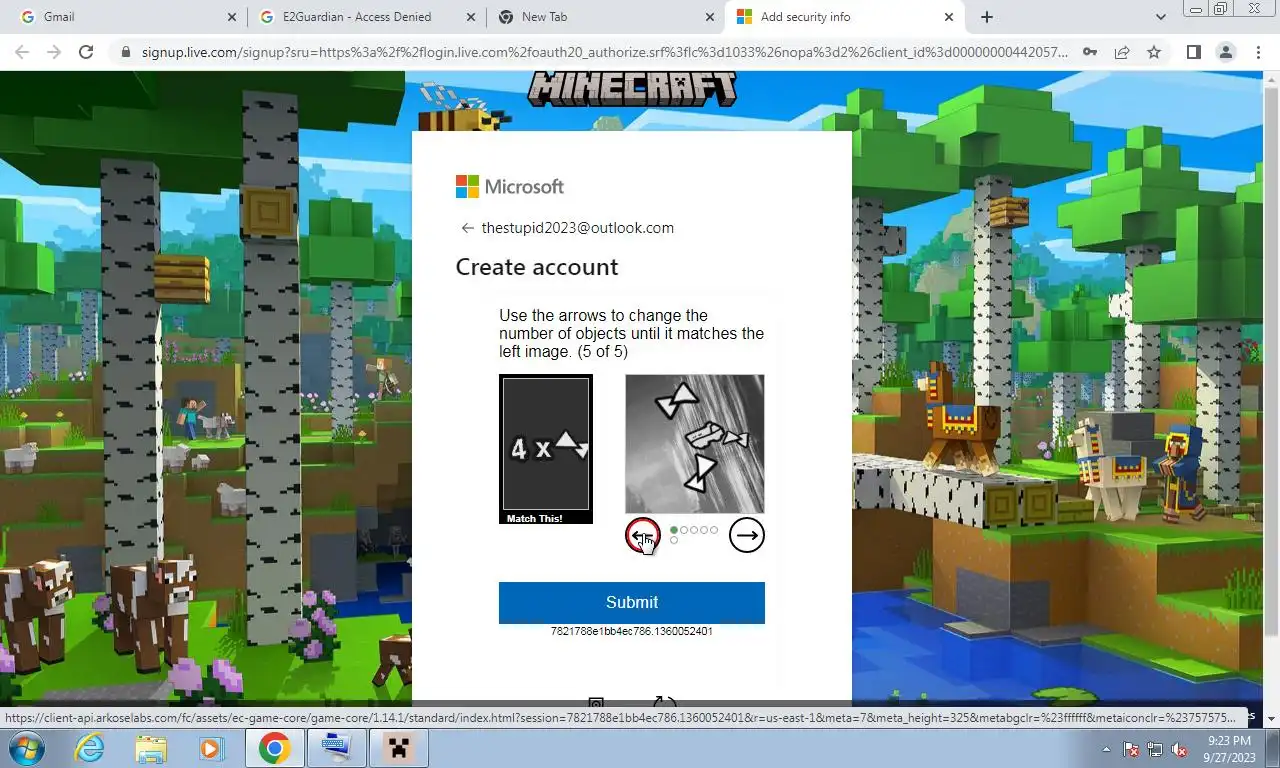Close the Add security info tab
1280x768 pixels.
949,17
